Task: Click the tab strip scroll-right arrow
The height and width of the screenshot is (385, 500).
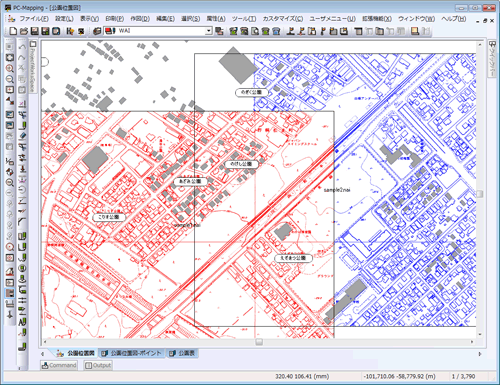Action: tap(480, 354)
